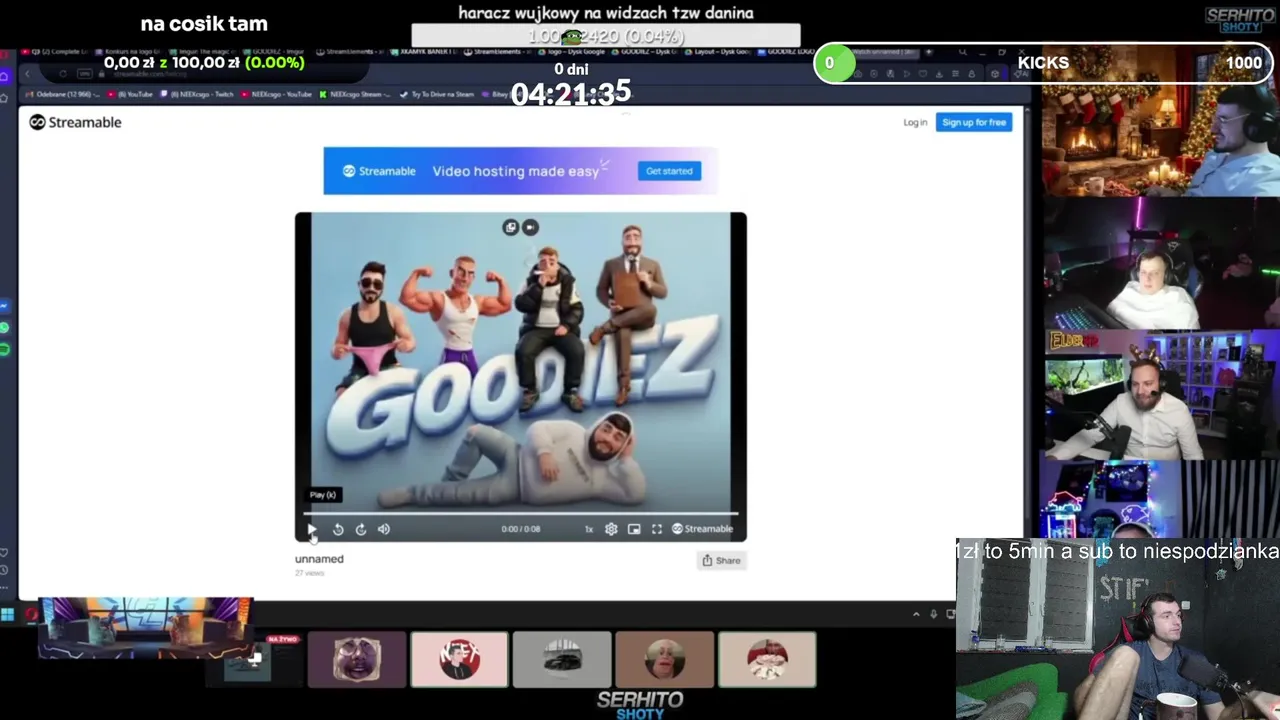Open the NEEXcsgo - YouTube bookmark
The image size is (1280, 720).
(x=275, y=94)
